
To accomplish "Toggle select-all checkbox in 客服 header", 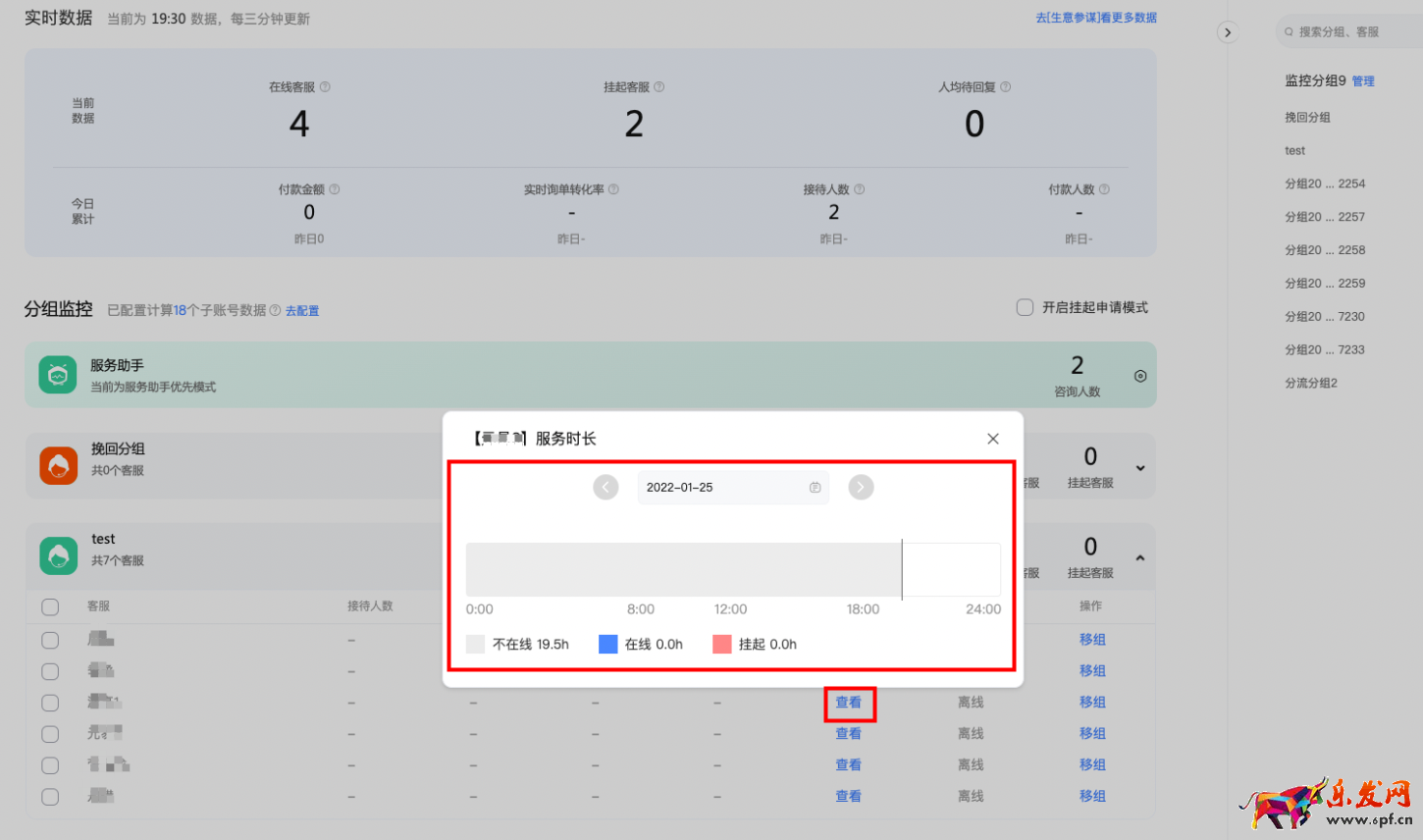I will [50, 606].
